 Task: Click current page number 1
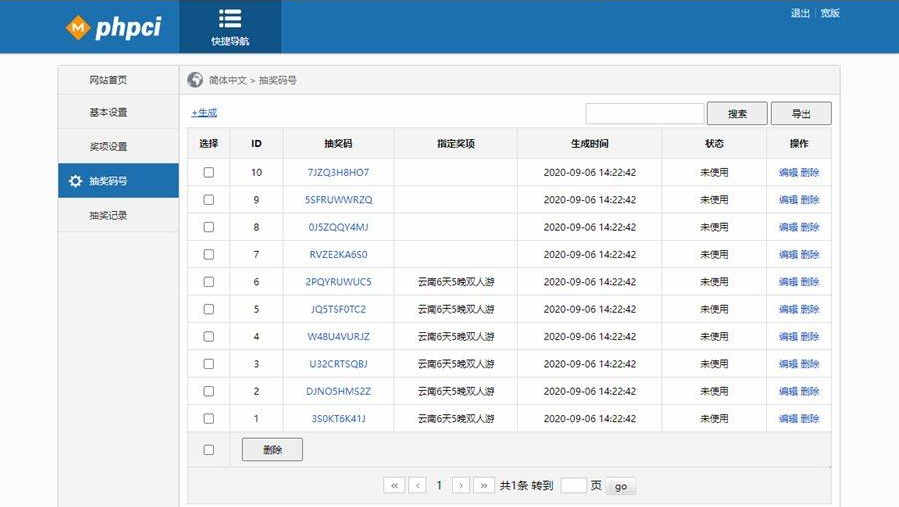pyautogui.click(x=439, y=486)
